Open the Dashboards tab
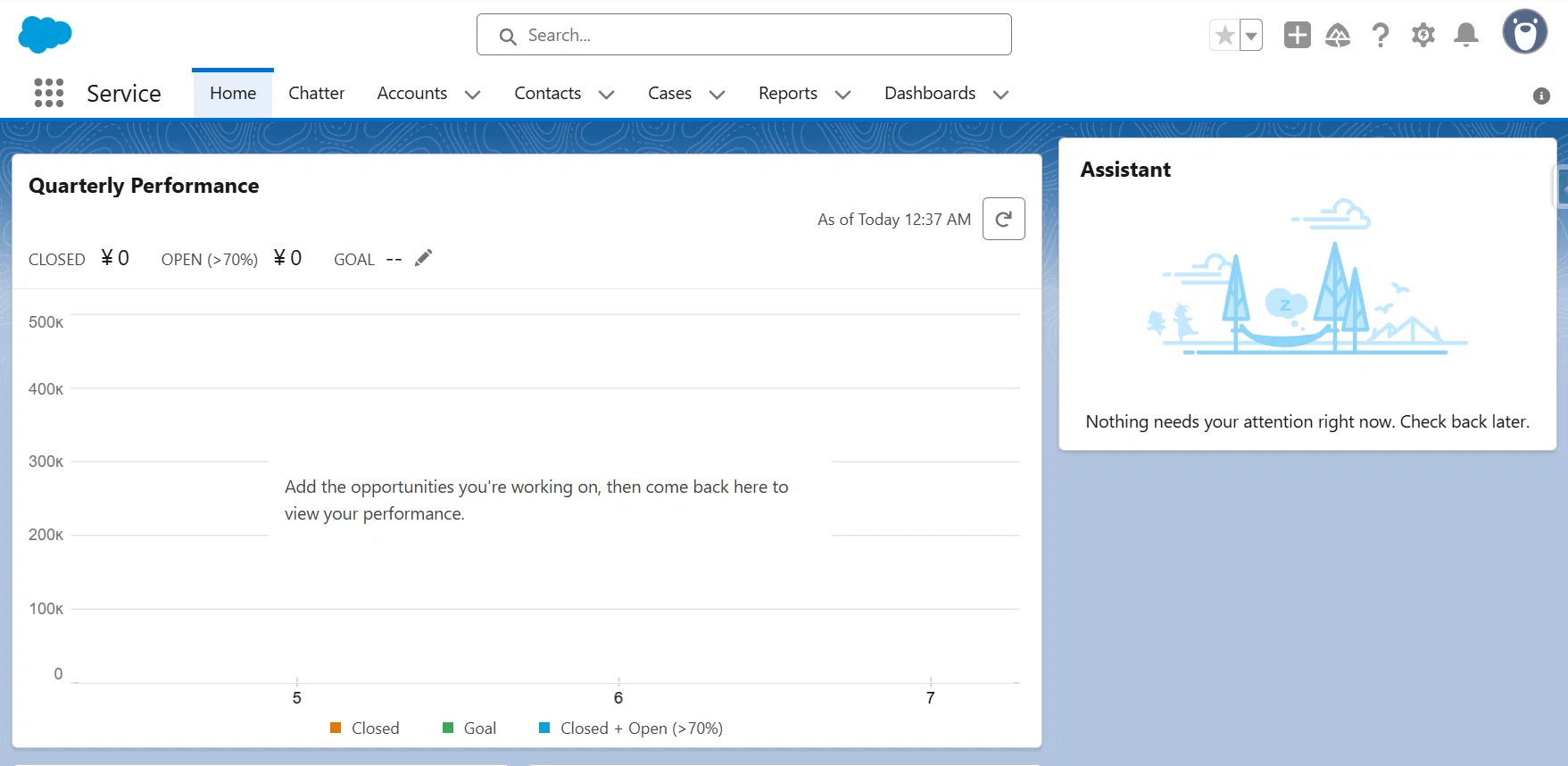 [930, 93]
